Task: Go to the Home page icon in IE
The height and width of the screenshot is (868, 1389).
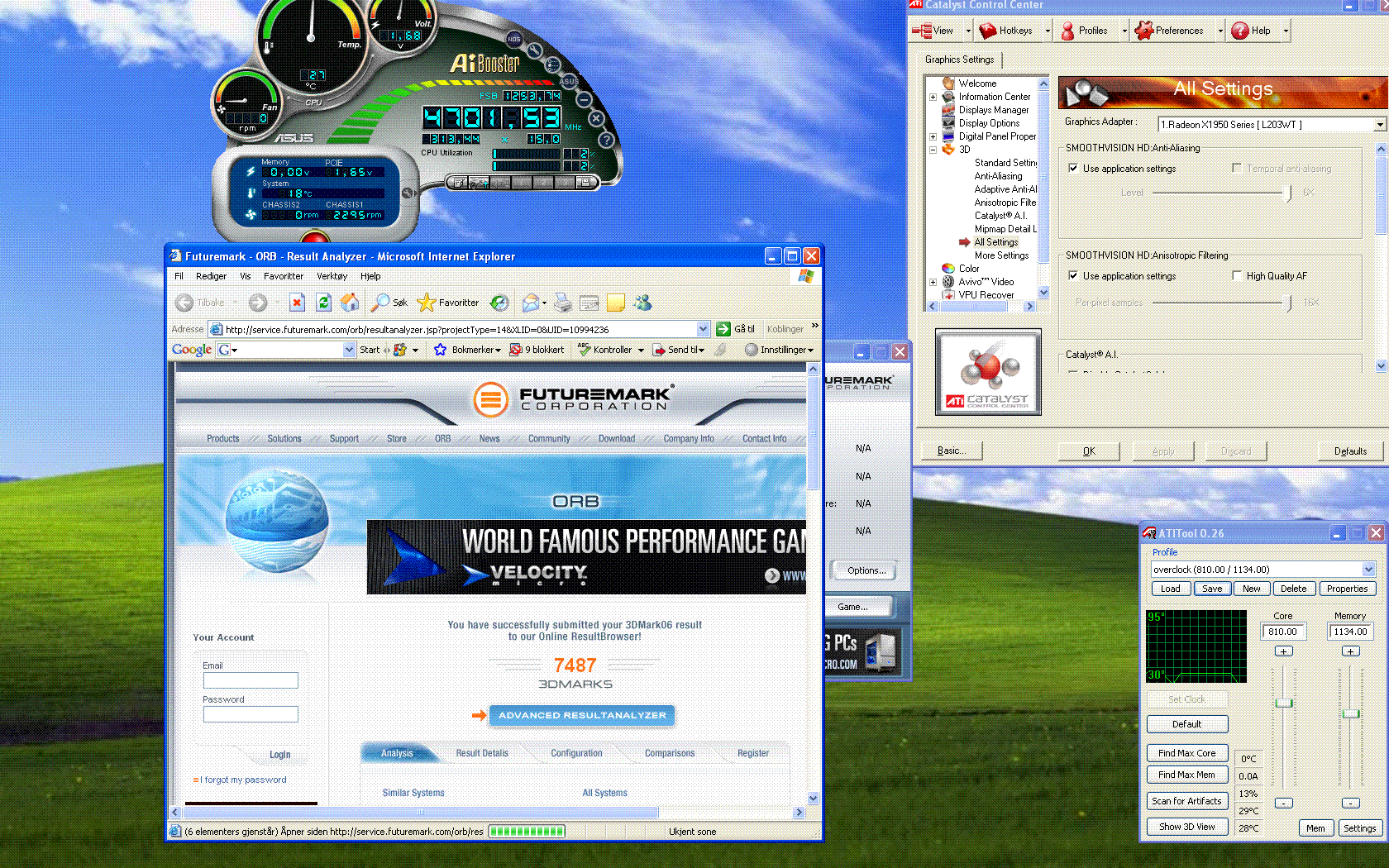Action: point(350,303)
